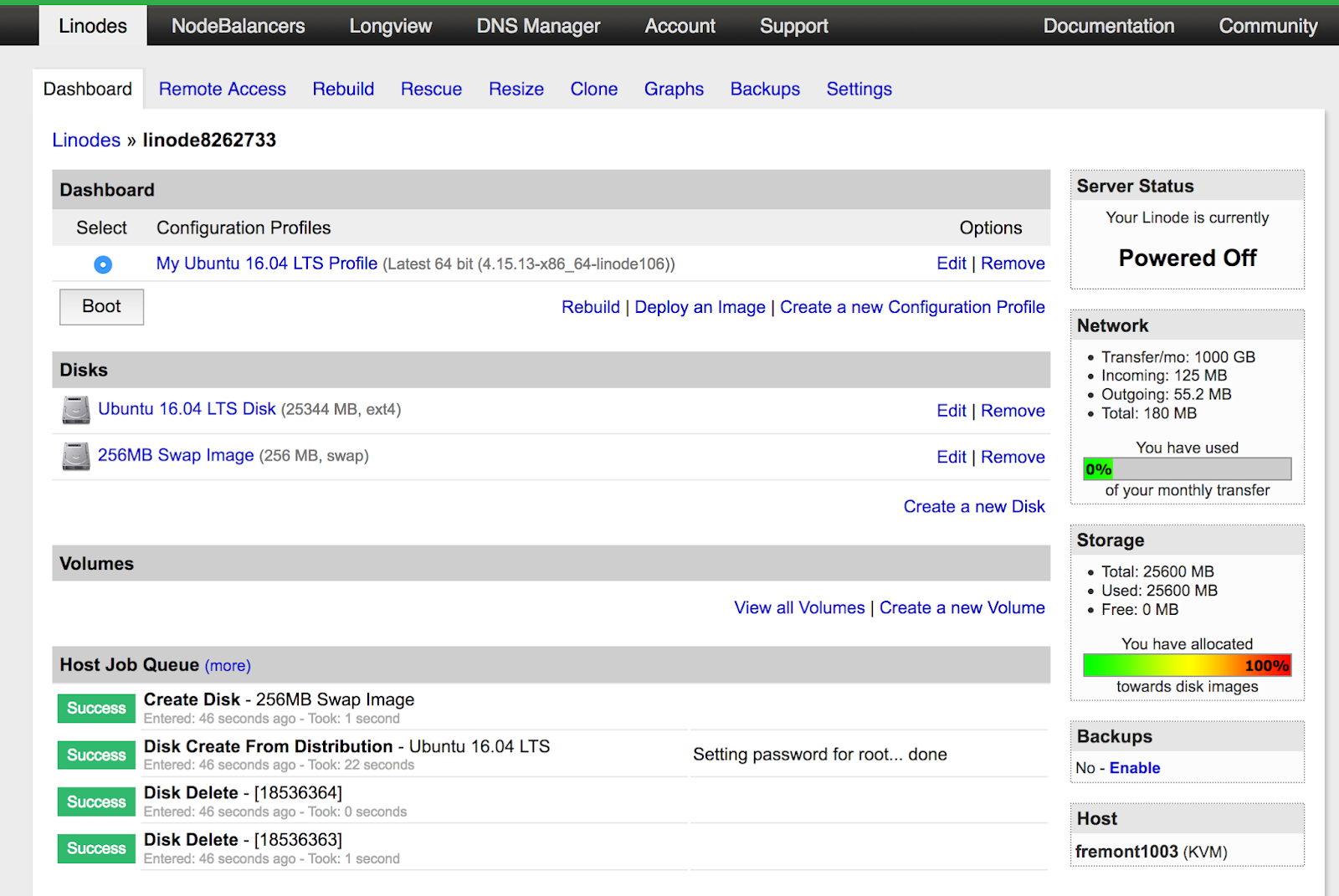Viewport: 1339px width, 896px height.
Task: Click the 'Transfer/mo: 1000 GB' entry
Action: 1178,357
